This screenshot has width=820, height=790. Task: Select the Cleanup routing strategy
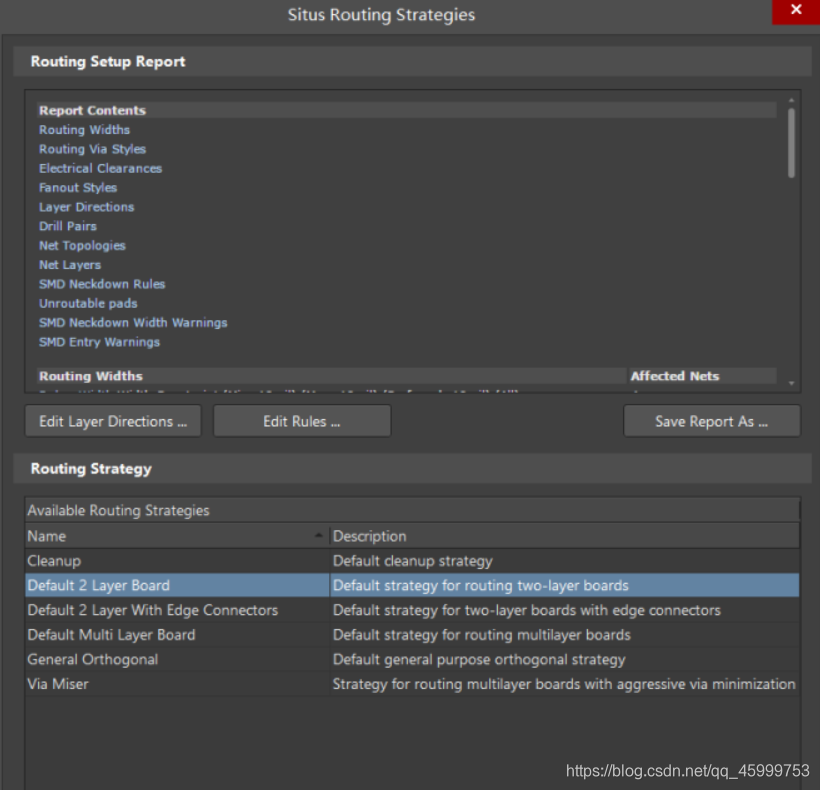[54, 561]
